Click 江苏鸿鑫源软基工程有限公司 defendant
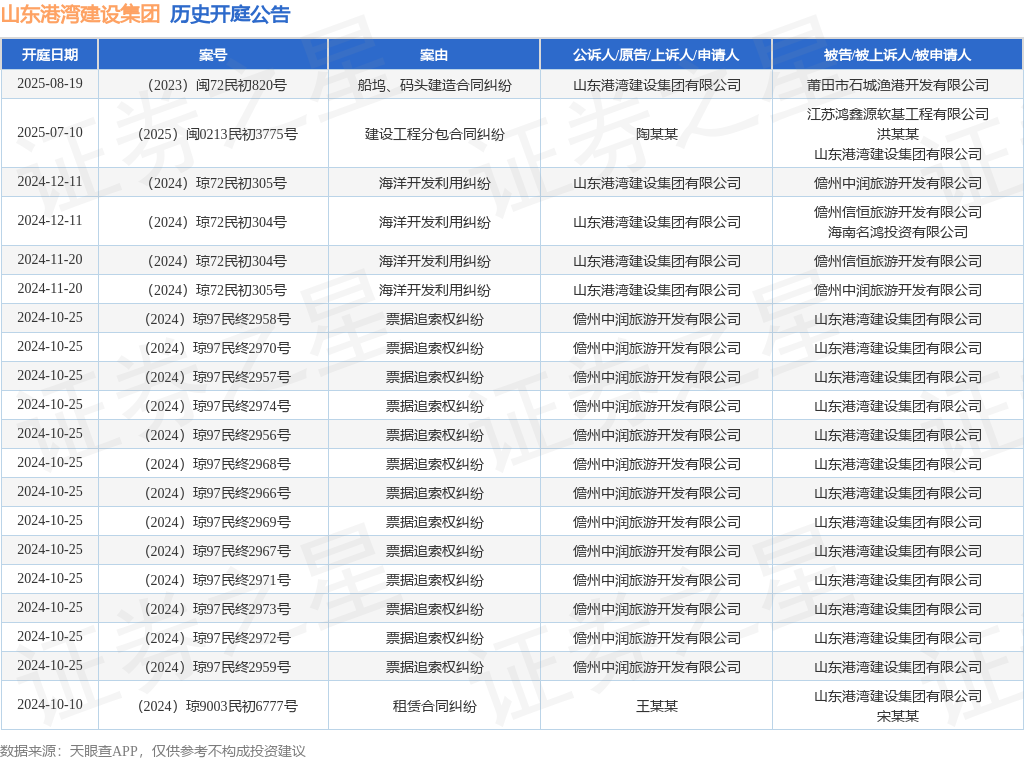Screen dimensions: 1024x760 (x=897, y=114)
